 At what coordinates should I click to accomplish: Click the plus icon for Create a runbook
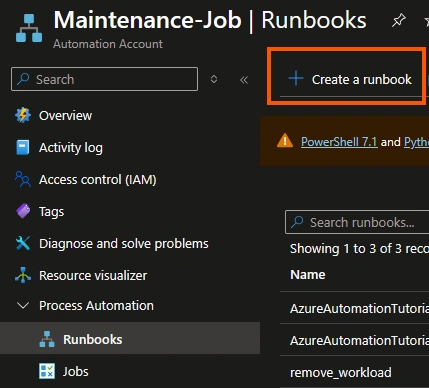(296, 79)
